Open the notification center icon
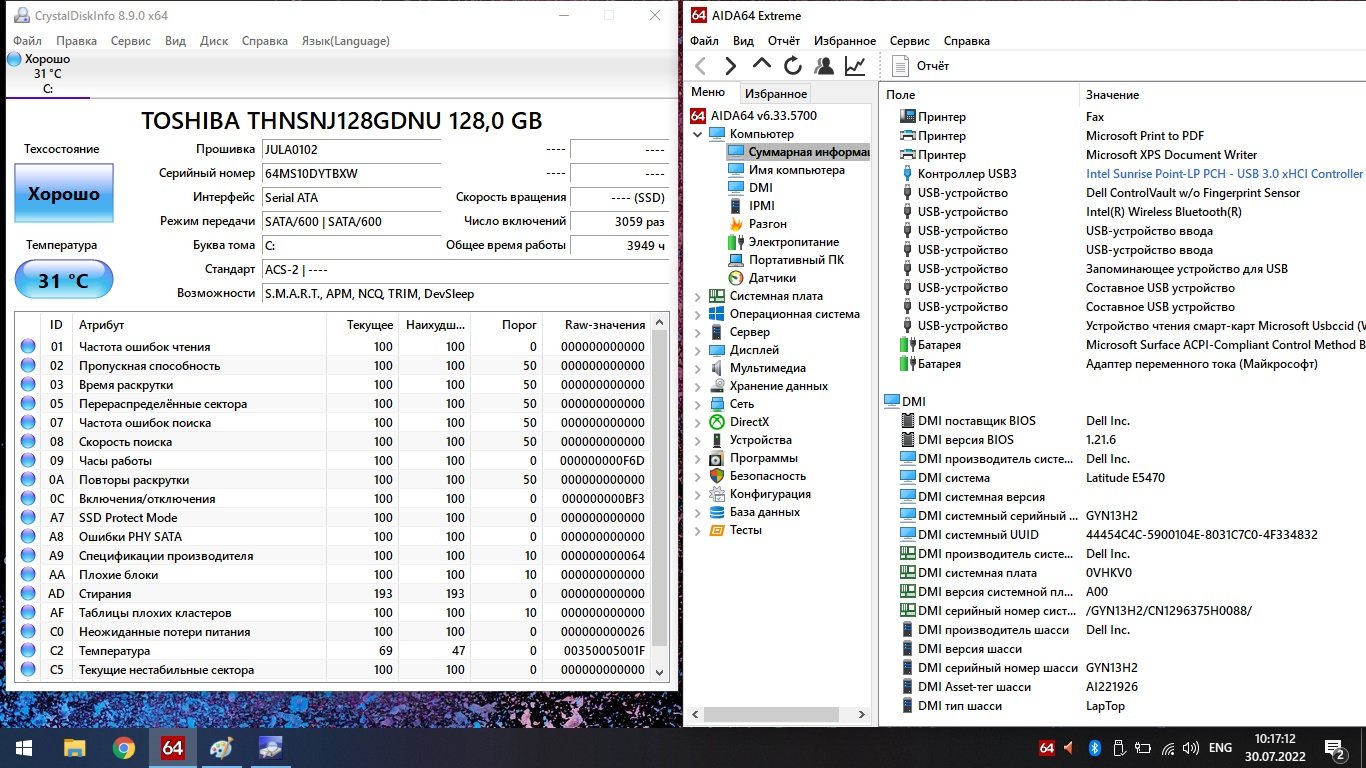Image resolution: width=1366 pixels, height=768 pixels. 1334,747
